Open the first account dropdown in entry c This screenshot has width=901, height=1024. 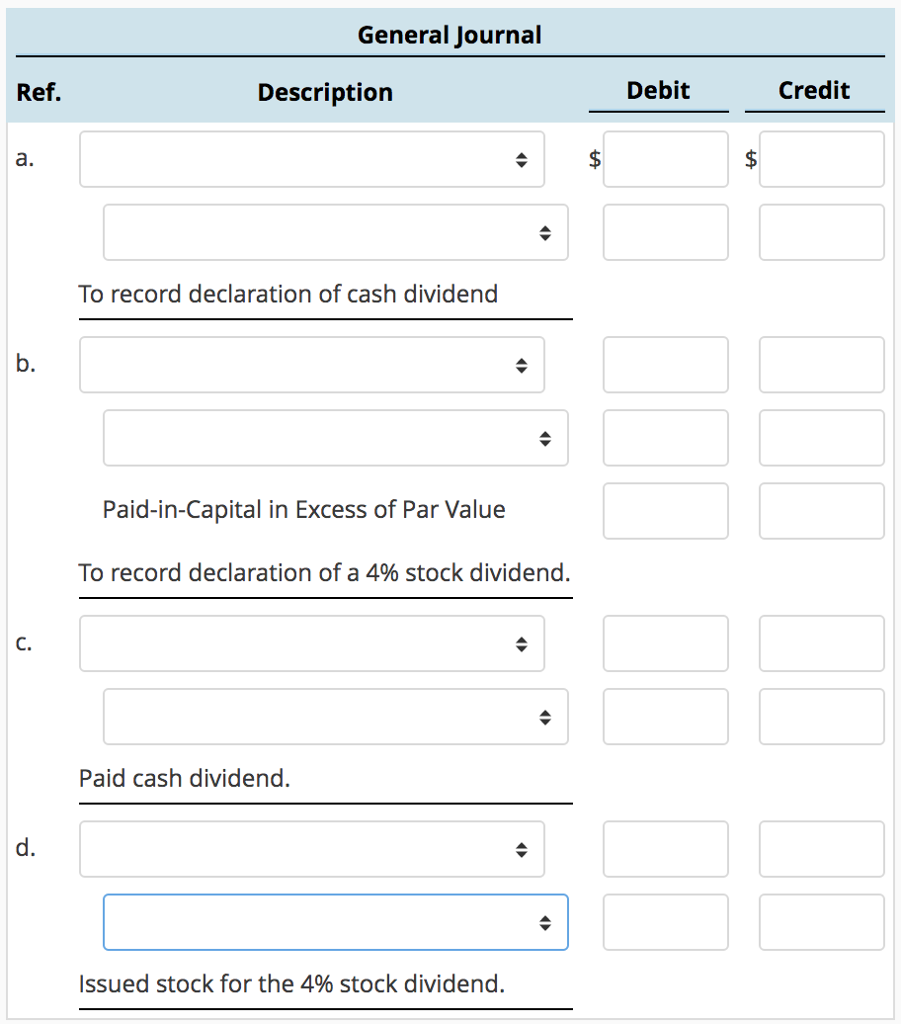[311, 643]
